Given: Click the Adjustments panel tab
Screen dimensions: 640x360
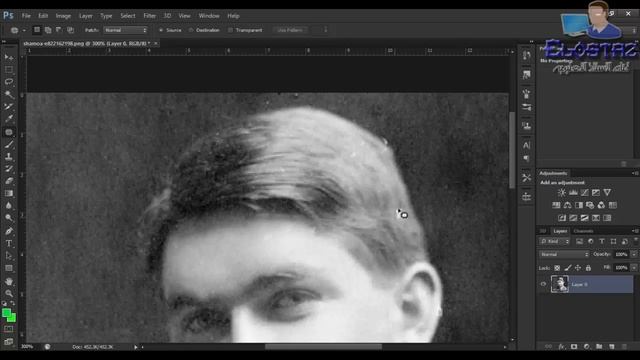Looking at the screenshot, I should click(x=553, y=173).
